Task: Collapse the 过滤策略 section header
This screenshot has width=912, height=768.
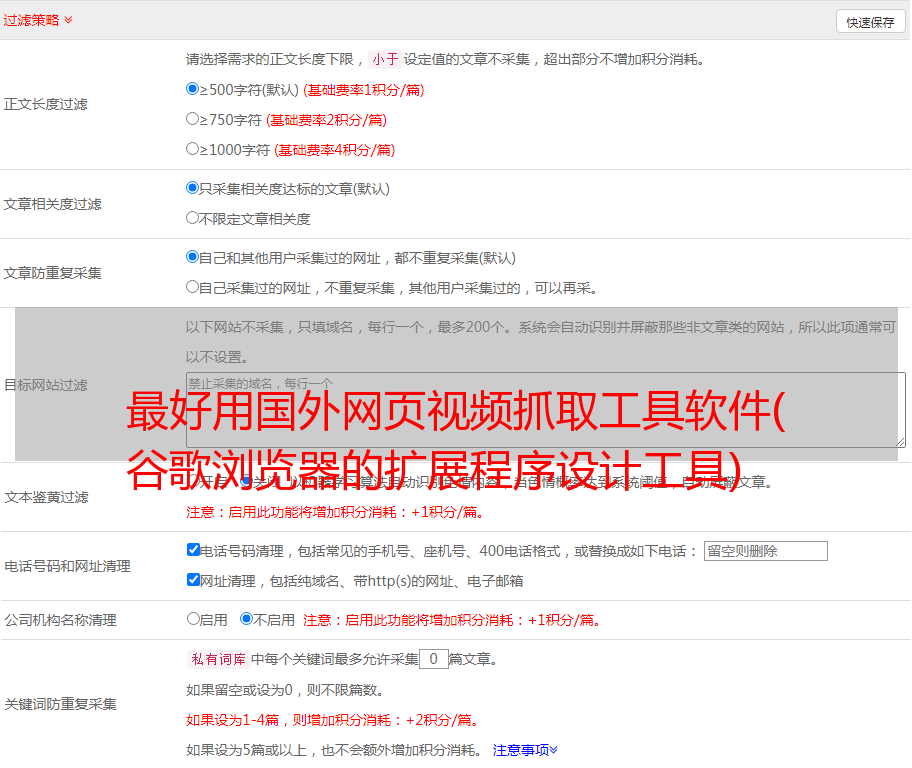Action: click(x=38, y=20)
